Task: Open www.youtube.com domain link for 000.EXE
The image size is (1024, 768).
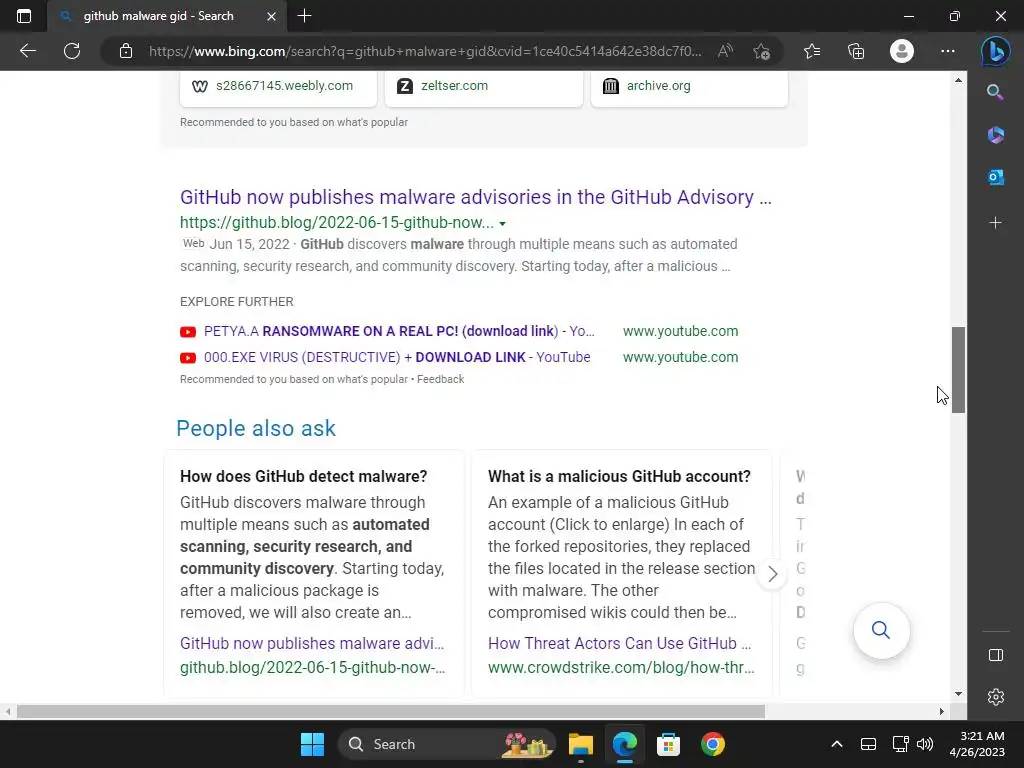Action: [680, 357]
